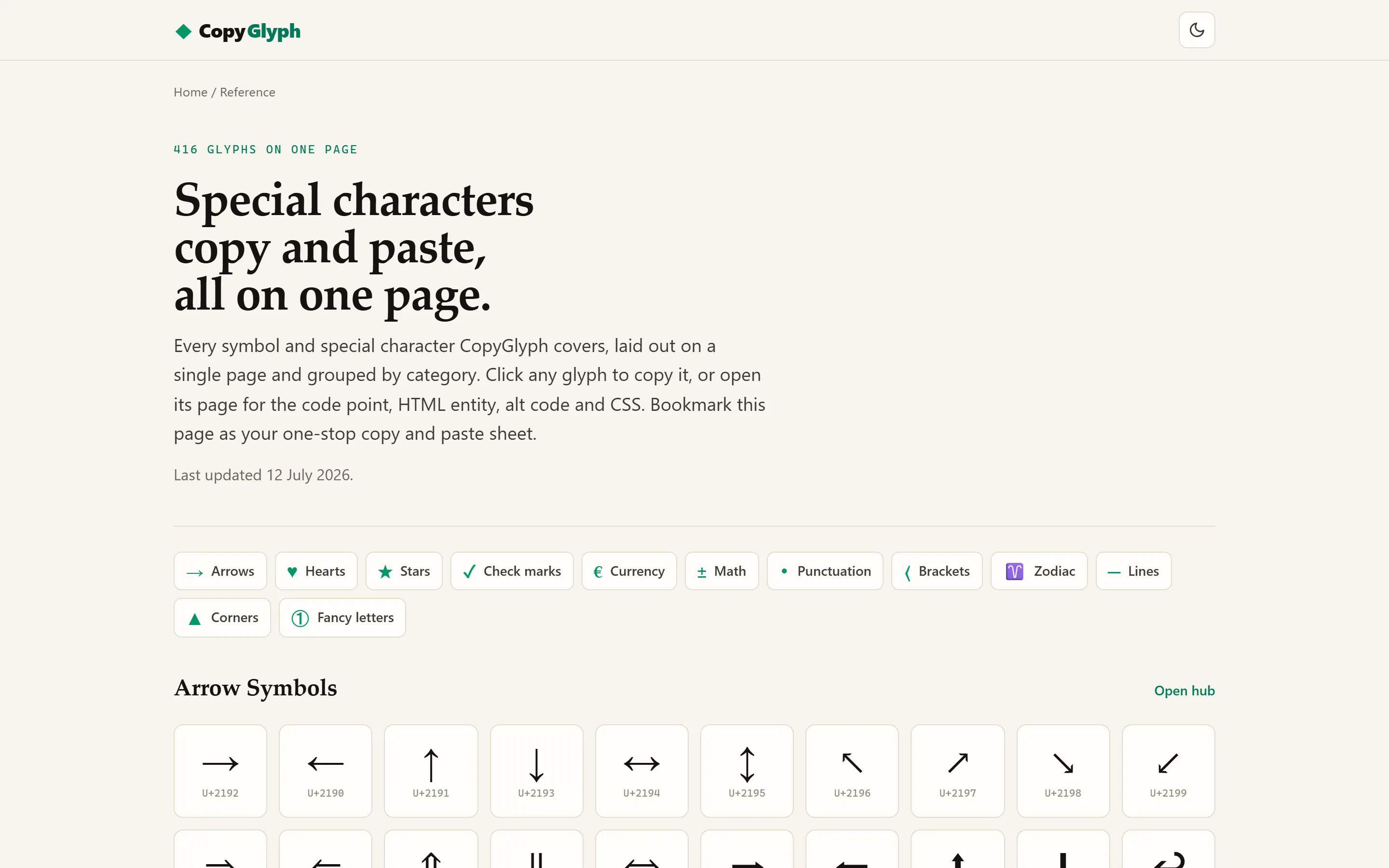Open the Currency category chip
The width and height of the screenshot is (1389, 868).
click(x=629, y=570)
